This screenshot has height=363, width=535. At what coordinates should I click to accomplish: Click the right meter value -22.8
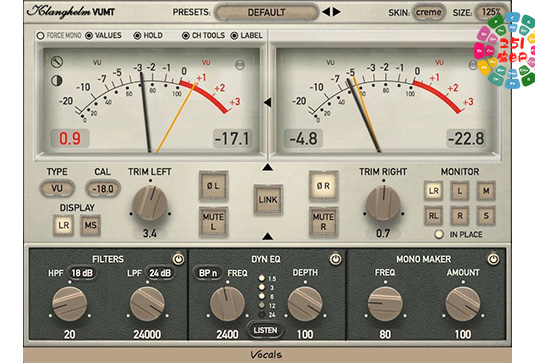point(466,139)
